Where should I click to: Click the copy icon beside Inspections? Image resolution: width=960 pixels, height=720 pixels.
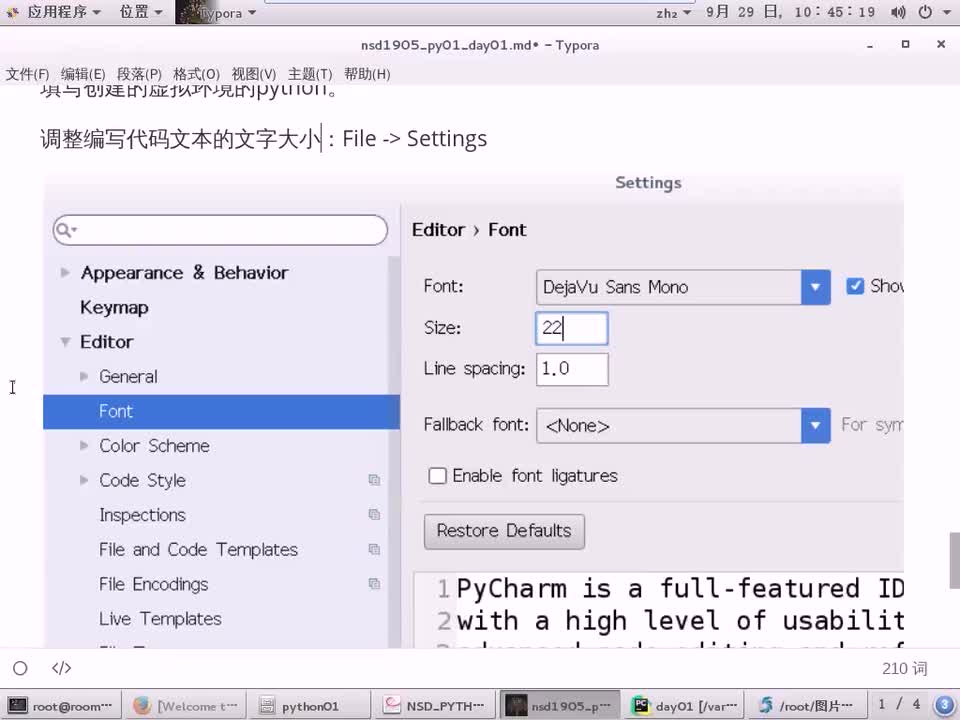[374, 515]
